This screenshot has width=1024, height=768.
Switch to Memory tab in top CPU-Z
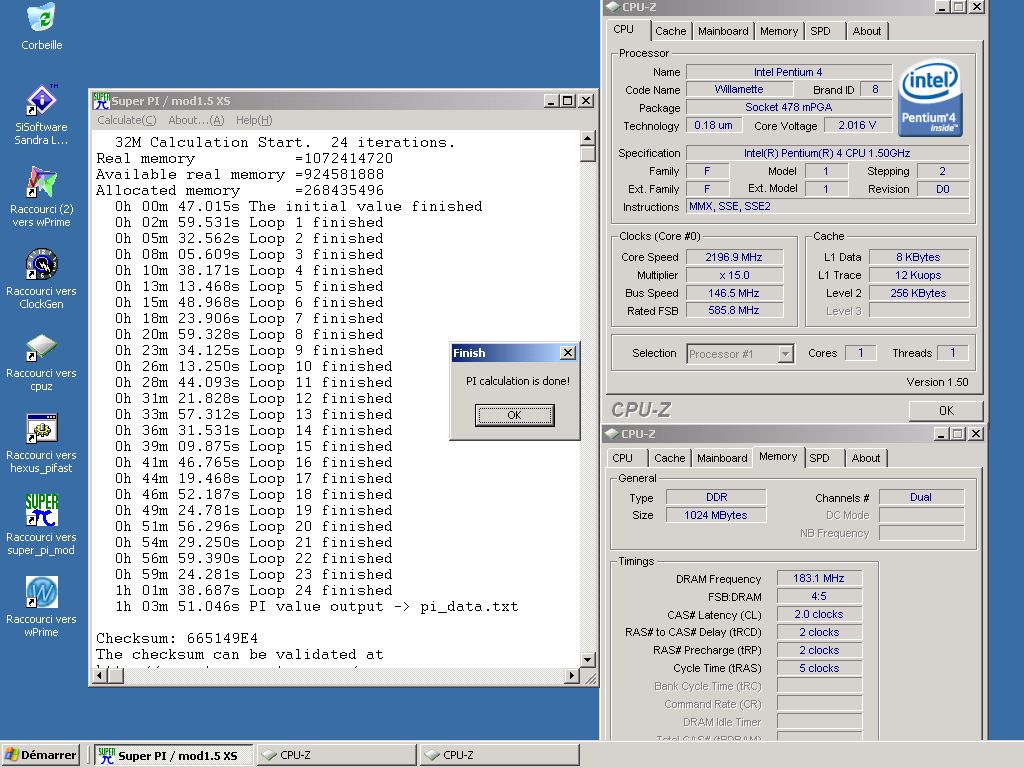coord(778,31)
